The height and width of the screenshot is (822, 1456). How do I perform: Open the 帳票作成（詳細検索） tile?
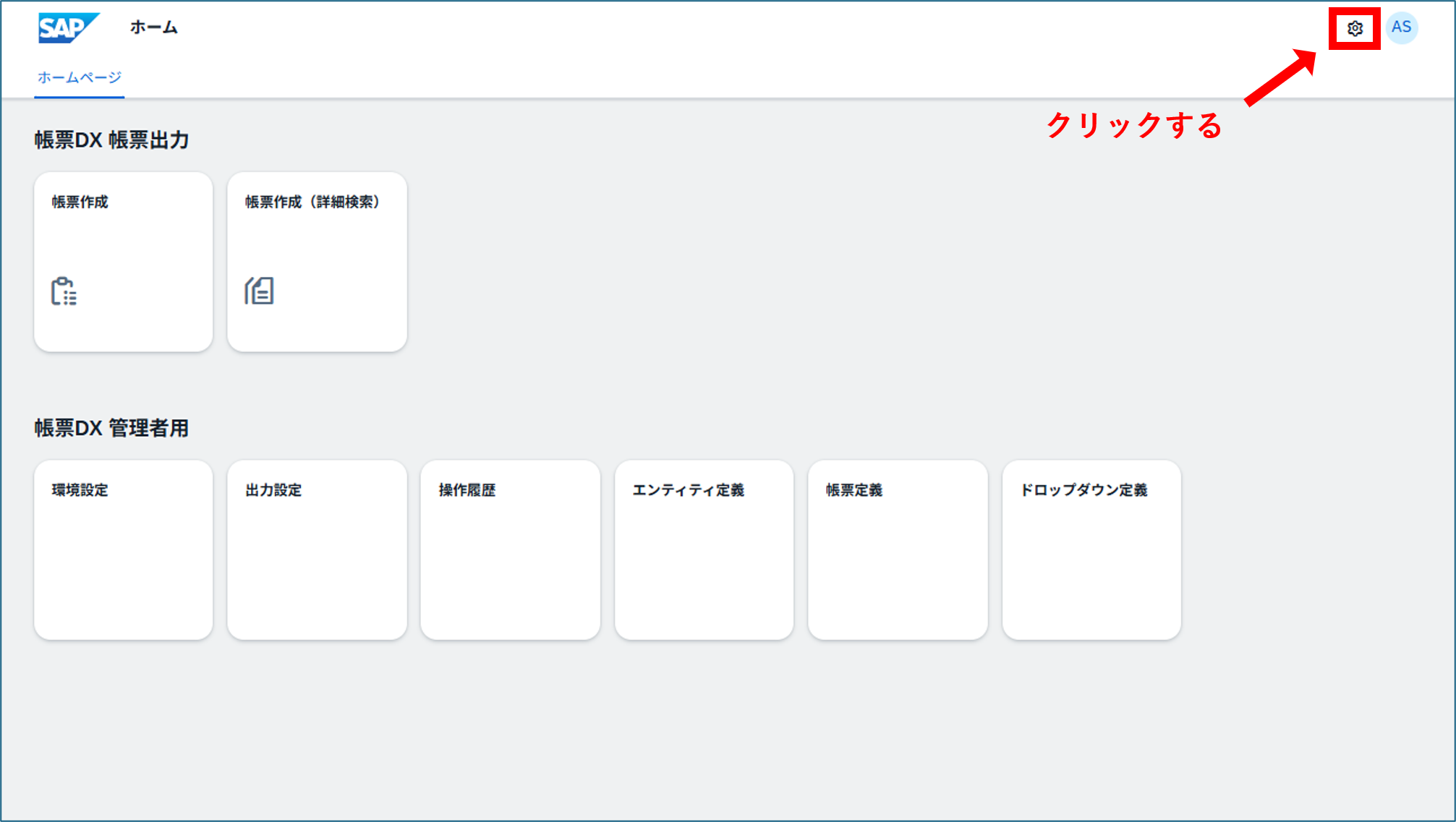317,262
